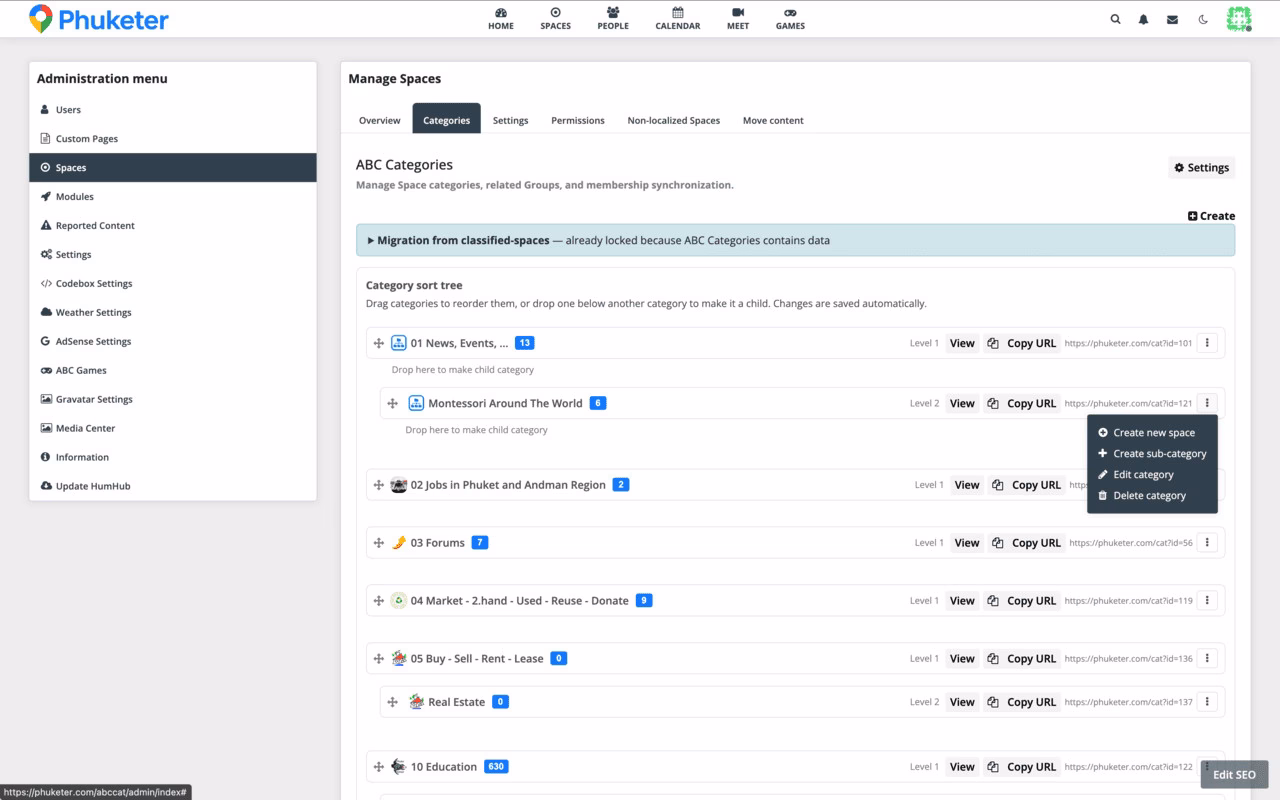Switch to Manage Spaces Settings tab
Image resolution: width=1280 pixels, height=800 pixels.
[x=510, y=120]
